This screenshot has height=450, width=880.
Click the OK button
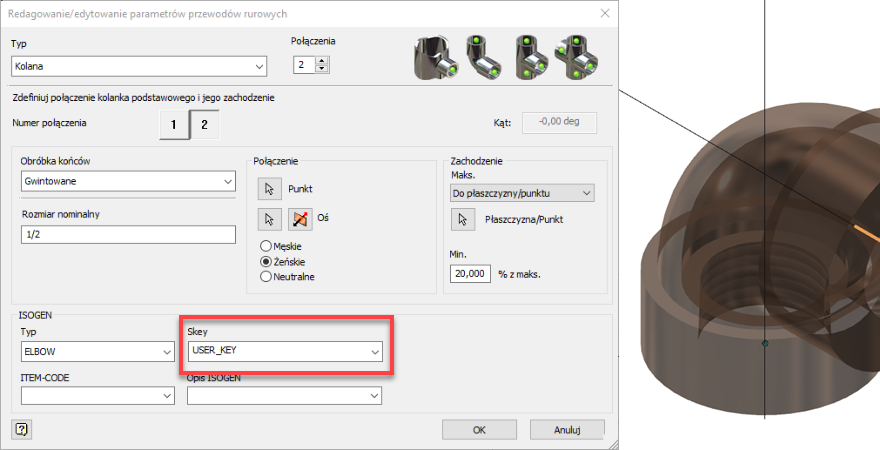pyautogui.click(x=479, y=430)
